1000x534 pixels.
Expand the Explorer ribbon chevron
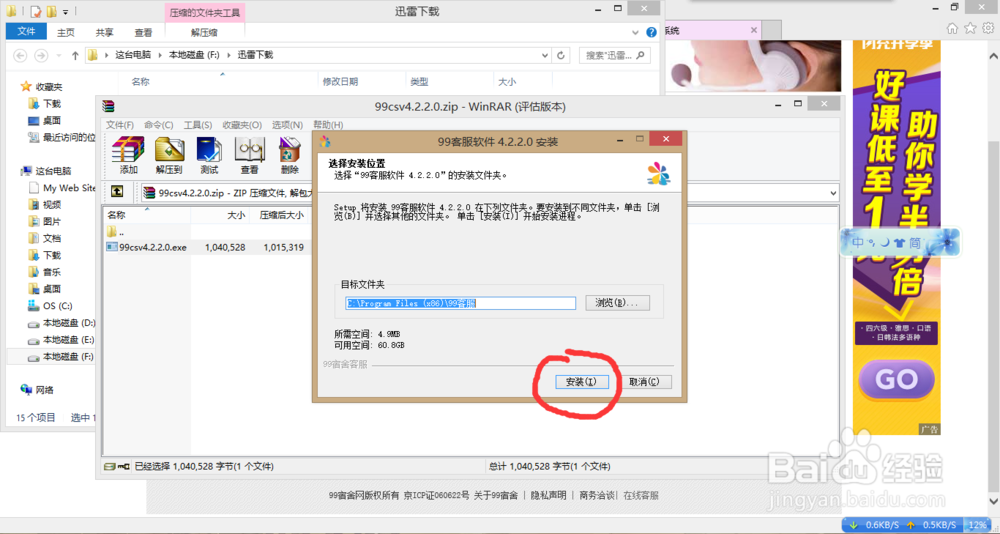[635, 32]
